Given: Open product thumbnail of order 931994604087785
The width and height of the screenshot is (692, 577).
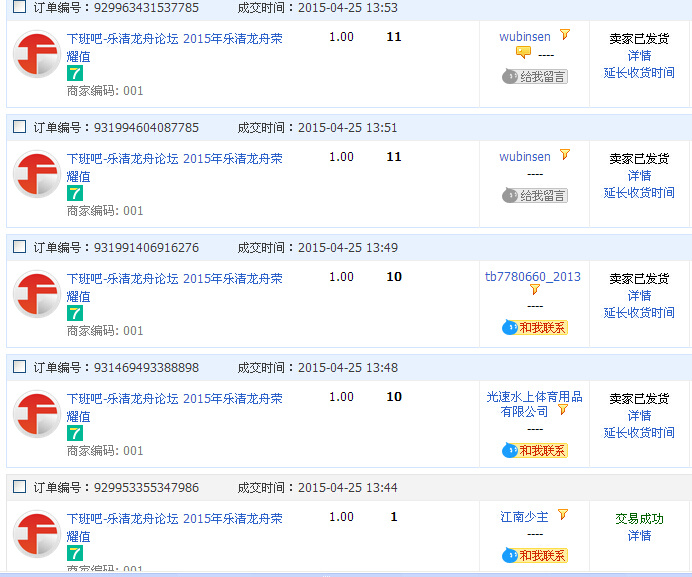Looking at the screenshot, I should point(37,174).
